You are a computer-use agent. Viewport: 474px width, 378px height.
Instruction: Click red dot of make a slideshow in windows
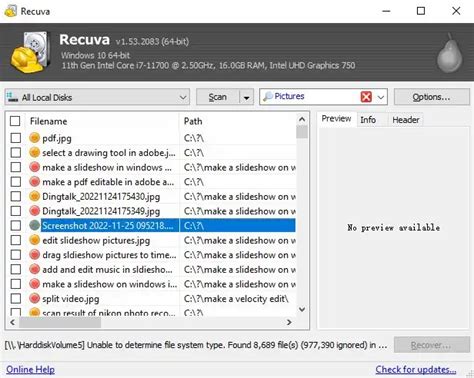tap(34, 167)
